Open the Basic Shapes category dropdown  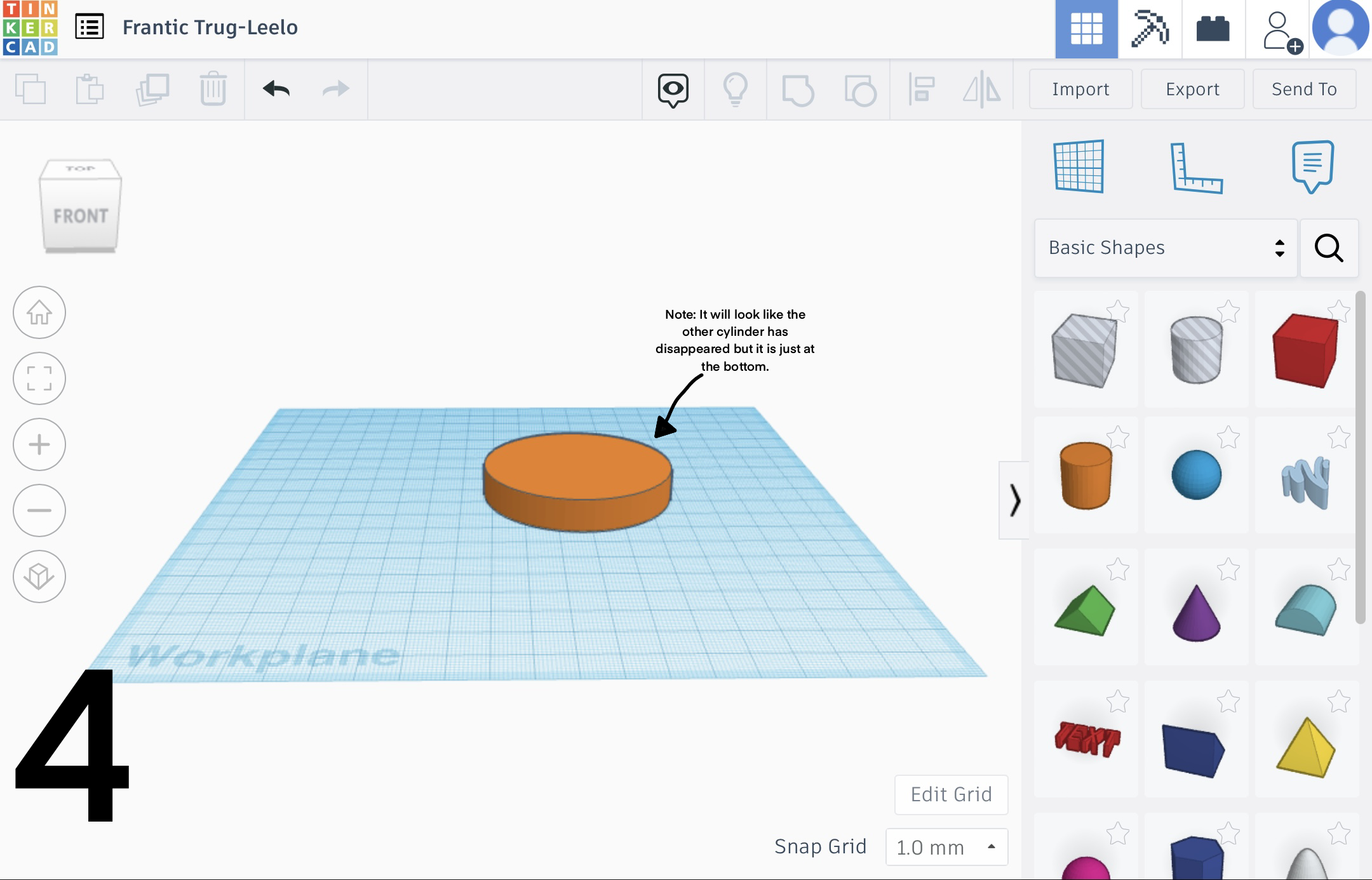pos(1166,248)
